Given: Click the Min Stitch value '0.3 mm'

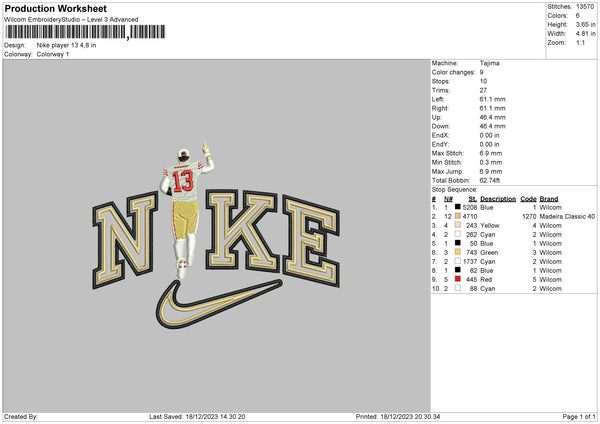Looking at the screenshot, I should [x=491, y=162].
